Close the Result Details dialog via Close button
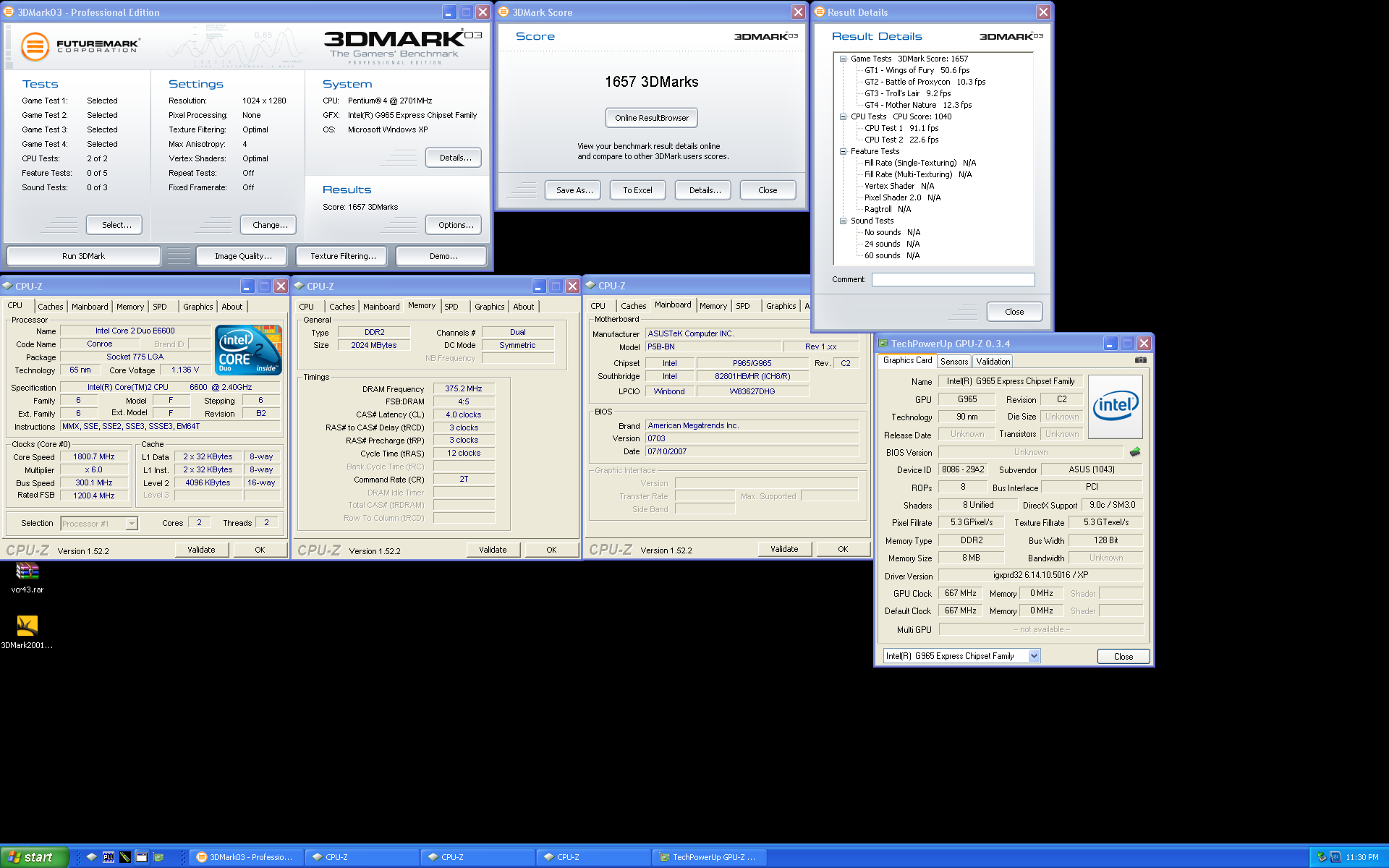The height and width of the screenshot is (868, 1389). tap(1014, 312)
